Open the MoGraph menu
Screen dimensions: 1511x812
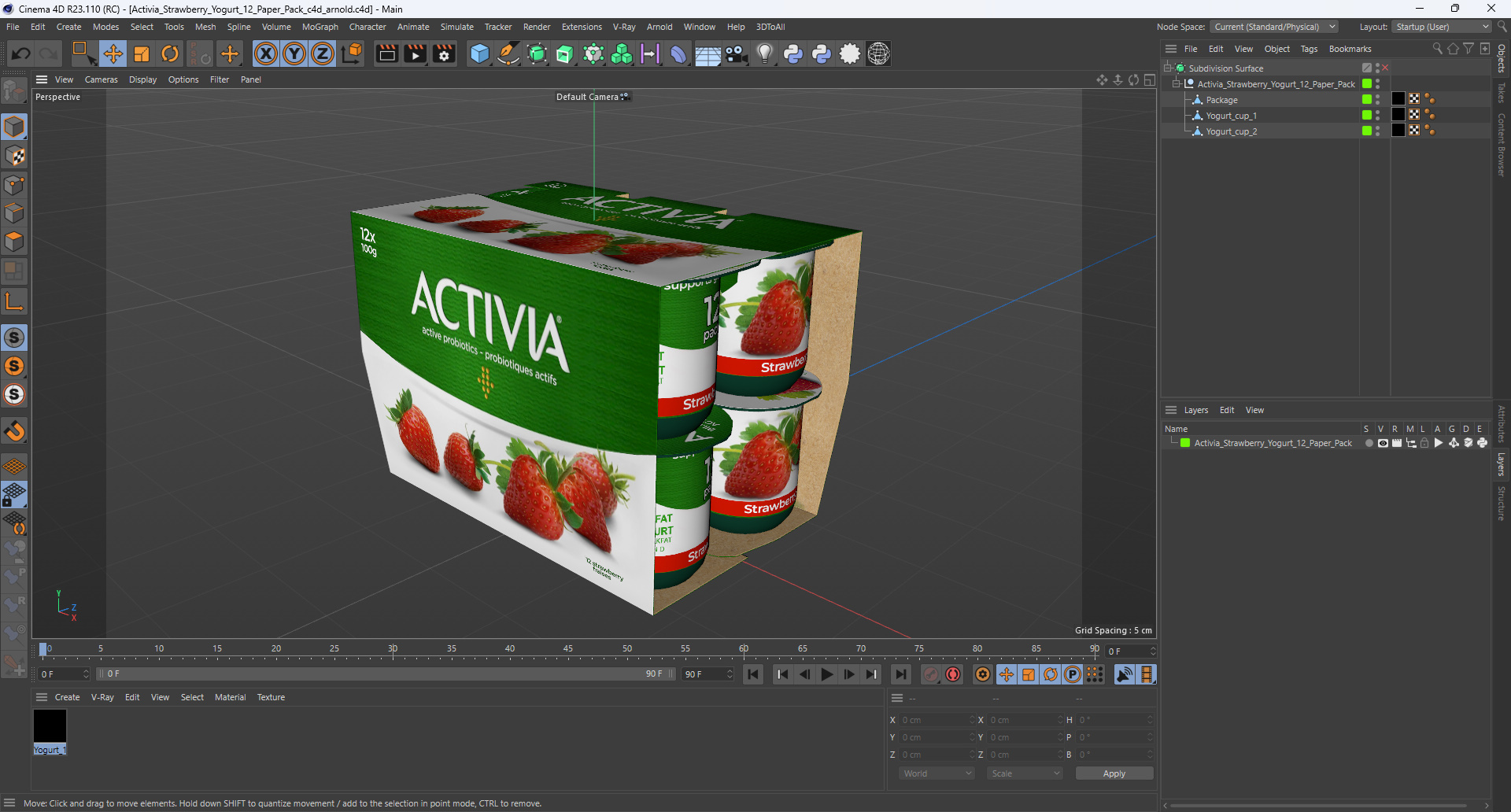tap(320, 27)
